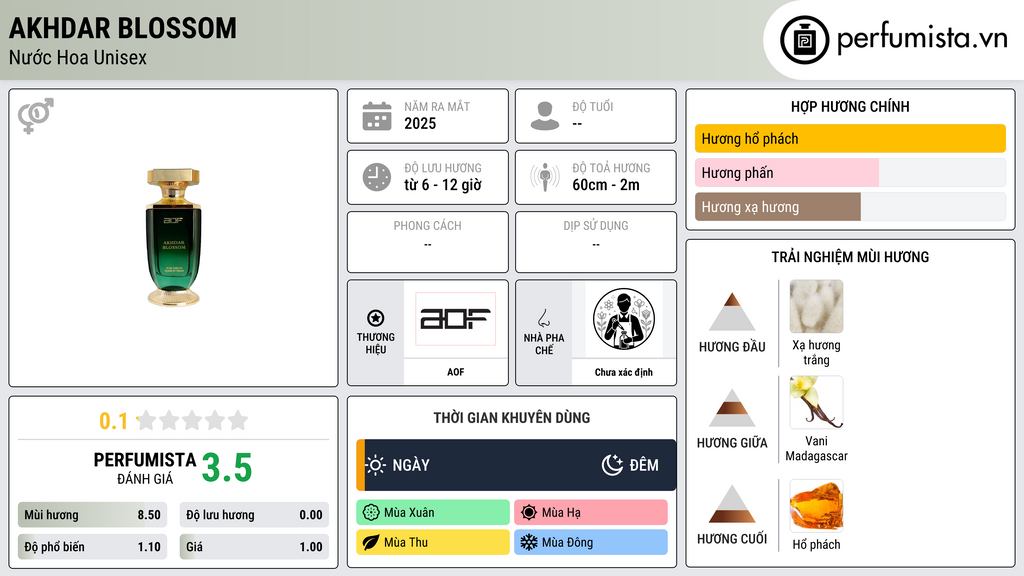
Task: Select the Mùa Xuân season tag
Action: [x=433, y=513]
